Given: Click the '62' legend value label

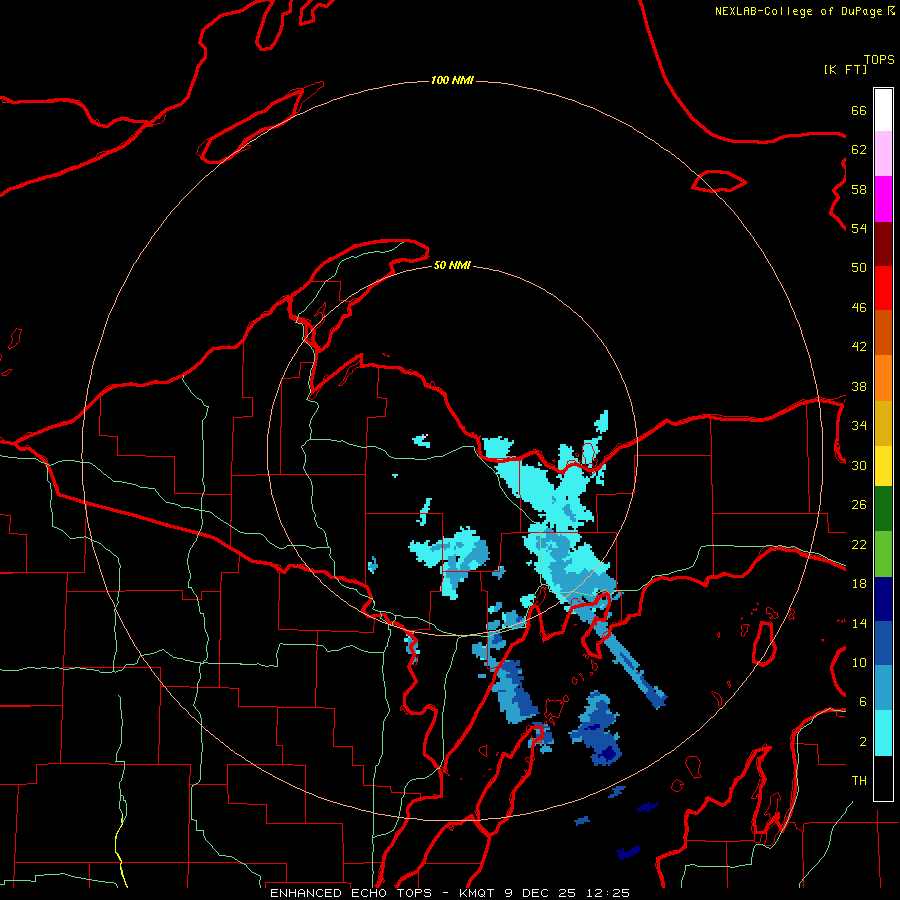Looking at the screenshot, I should pyautogui.click(x=859, y=150).
